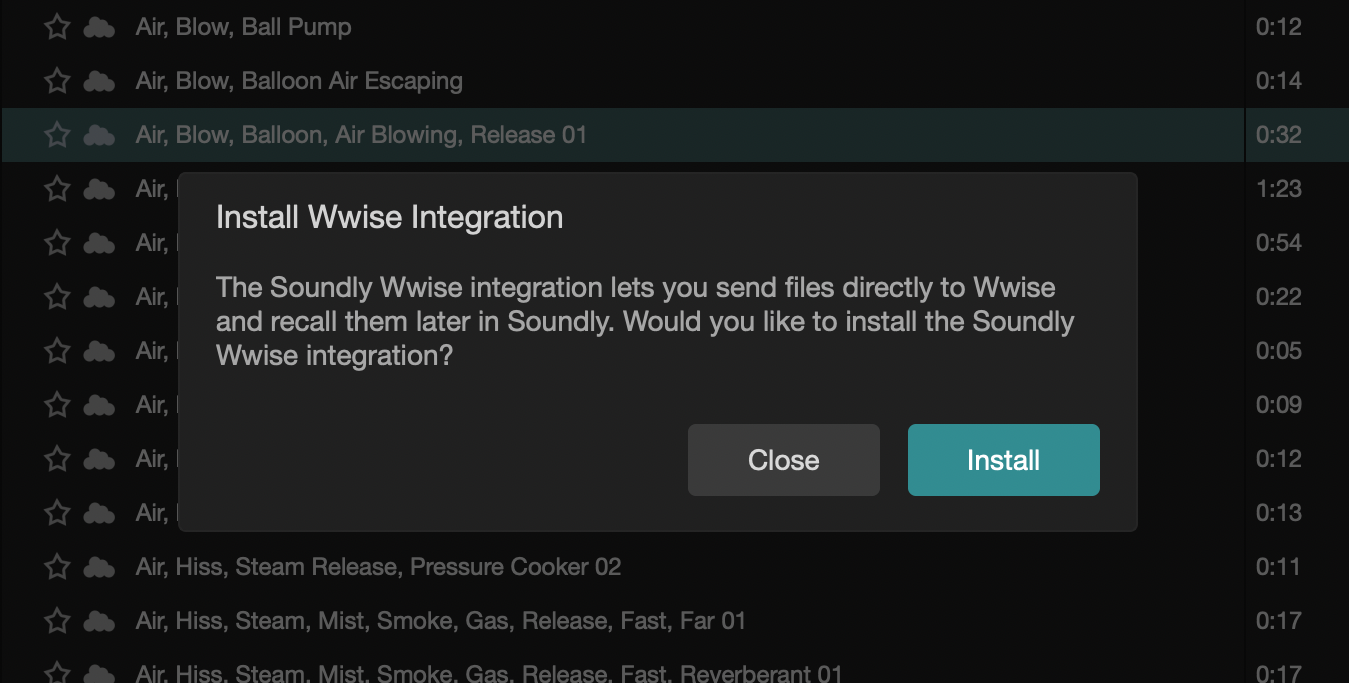Click the cloud icon beside "Smoke, Gas, Release, Fast, Far 01"

(x=99, y=621)
